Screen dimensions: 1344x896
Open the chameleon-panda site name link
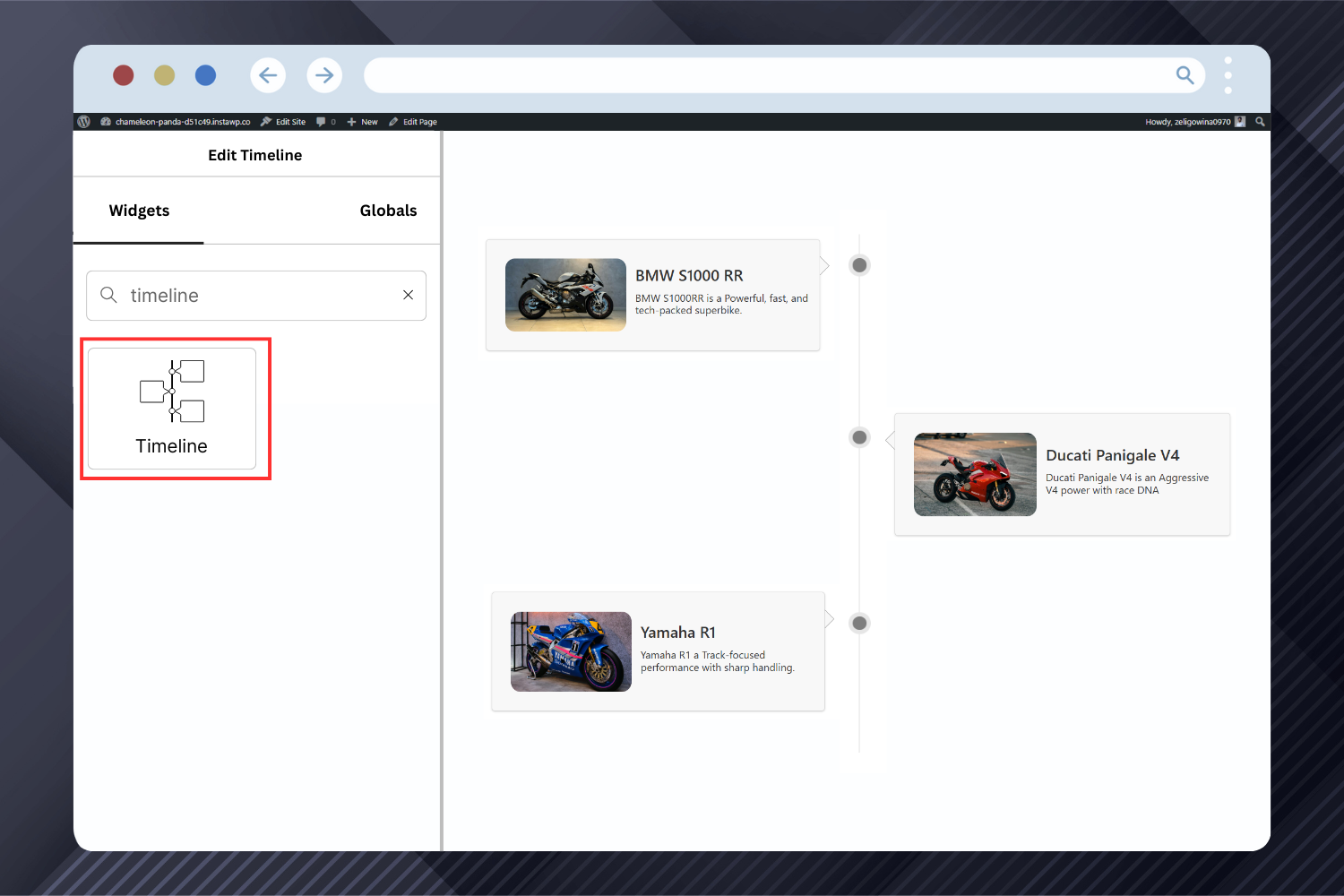click(176, 122)
